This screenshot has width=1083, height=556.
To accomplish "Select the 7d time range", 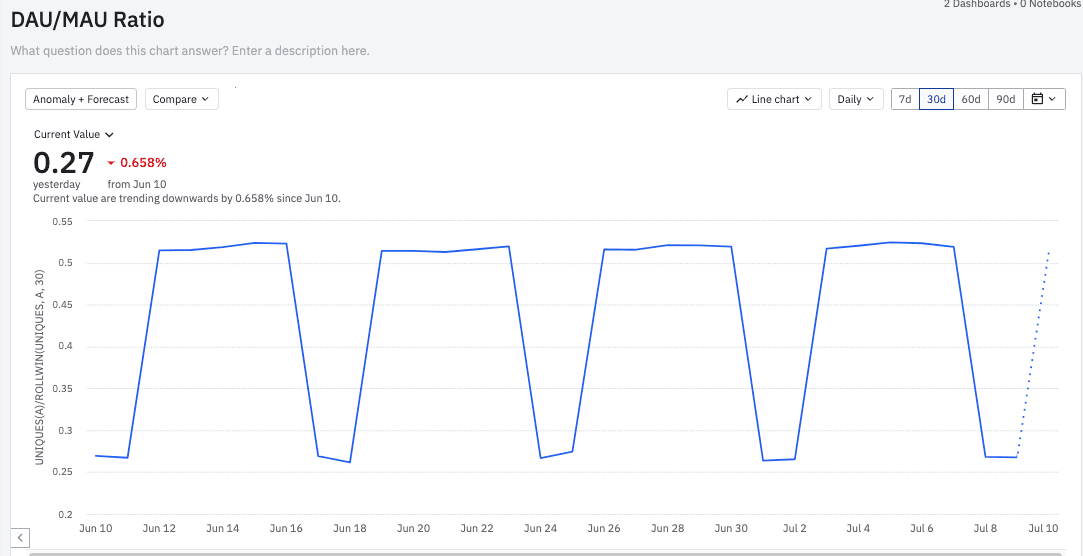I will point(904,99).
